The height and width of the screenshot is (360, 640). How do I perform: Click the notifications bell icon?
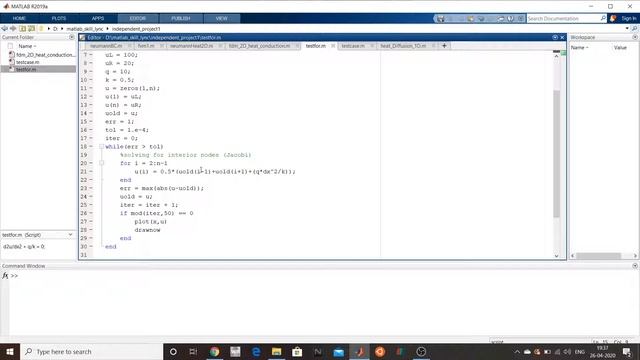613,18
